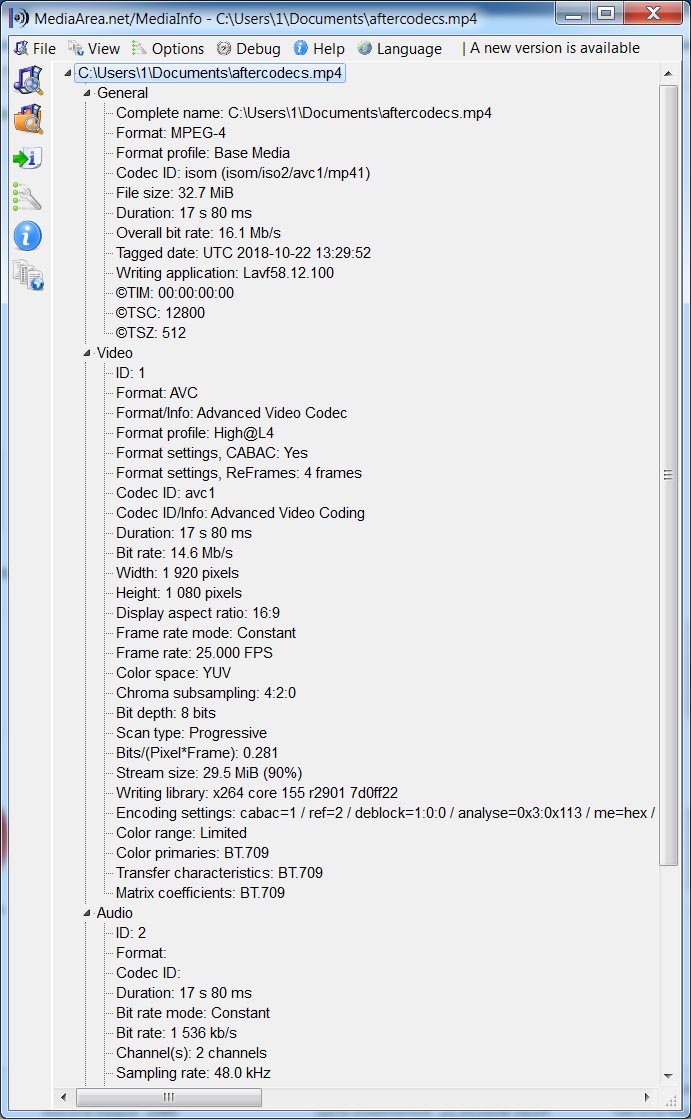Select the 'Writing library: x264 core 155' row
Viewport: 691px width, 1119px height.
(257, 792)
